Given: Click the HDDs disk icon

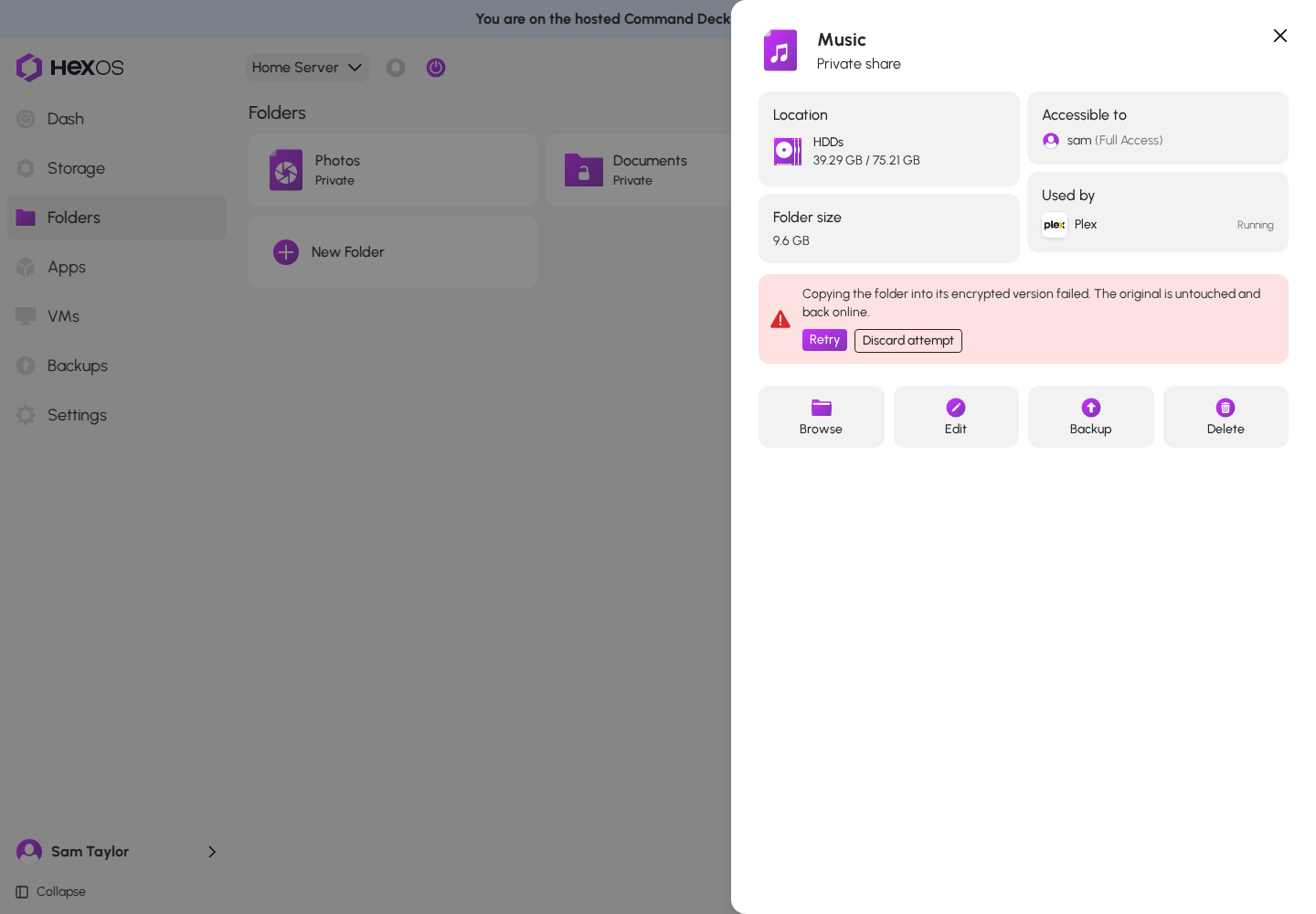Looking at the screenshot, I should pos(788,152).
